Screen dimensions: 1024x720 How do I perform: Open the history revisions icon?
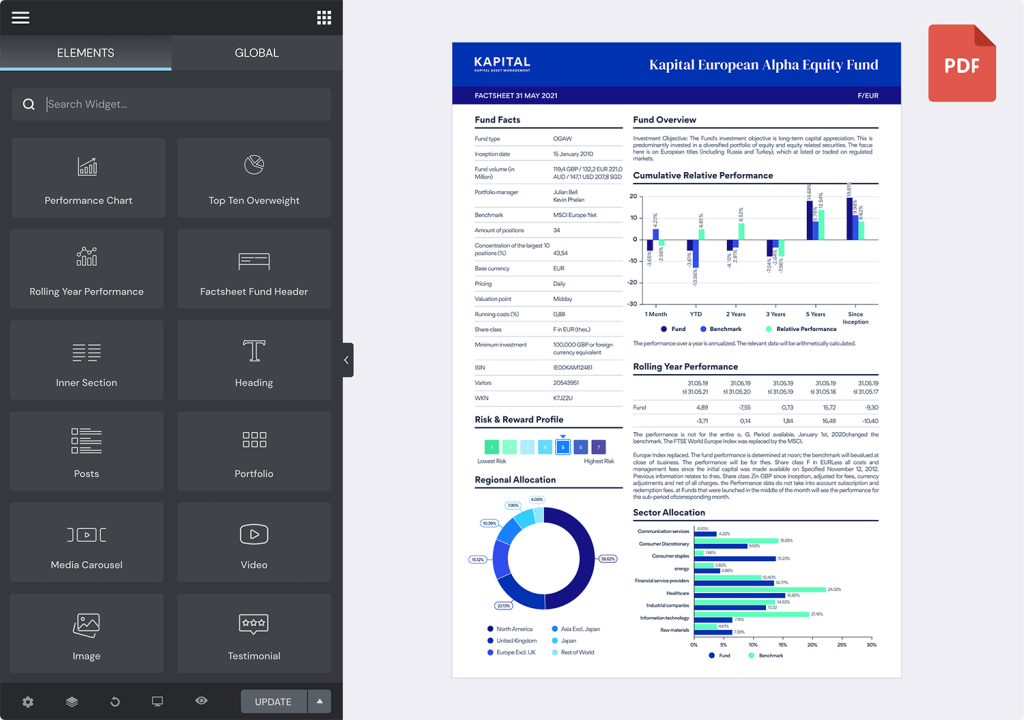tap(115, 702)
